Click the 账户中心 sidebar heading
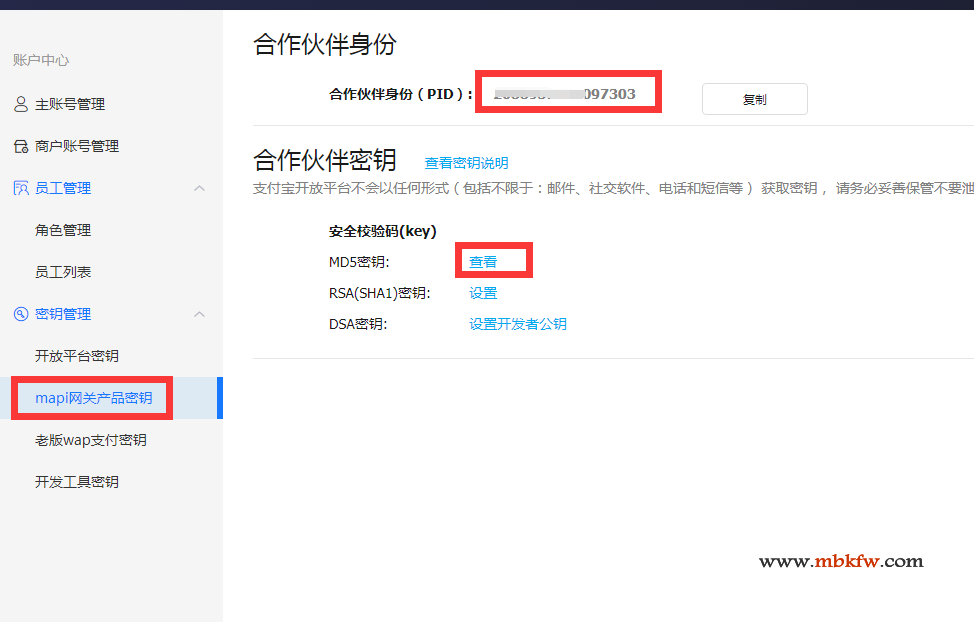 pyautogui.click(x=41, y=60)
